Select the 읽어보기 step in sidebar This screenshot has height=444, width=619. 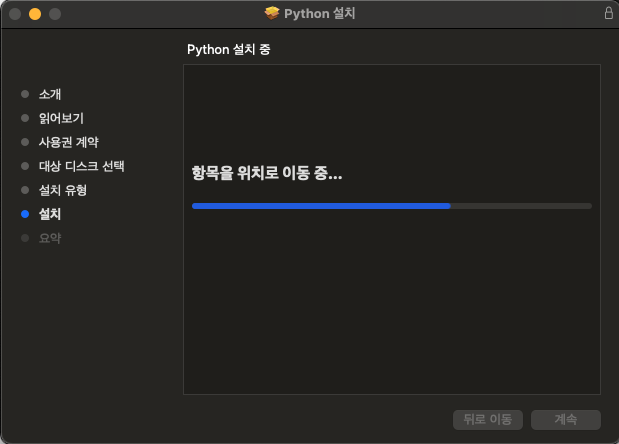61,118
